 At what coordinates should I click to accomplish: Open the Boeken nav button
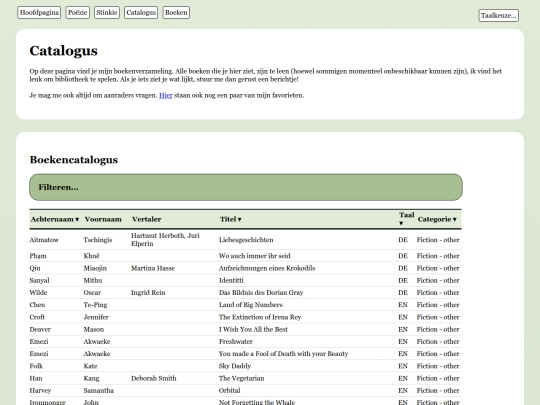(176, 12)
